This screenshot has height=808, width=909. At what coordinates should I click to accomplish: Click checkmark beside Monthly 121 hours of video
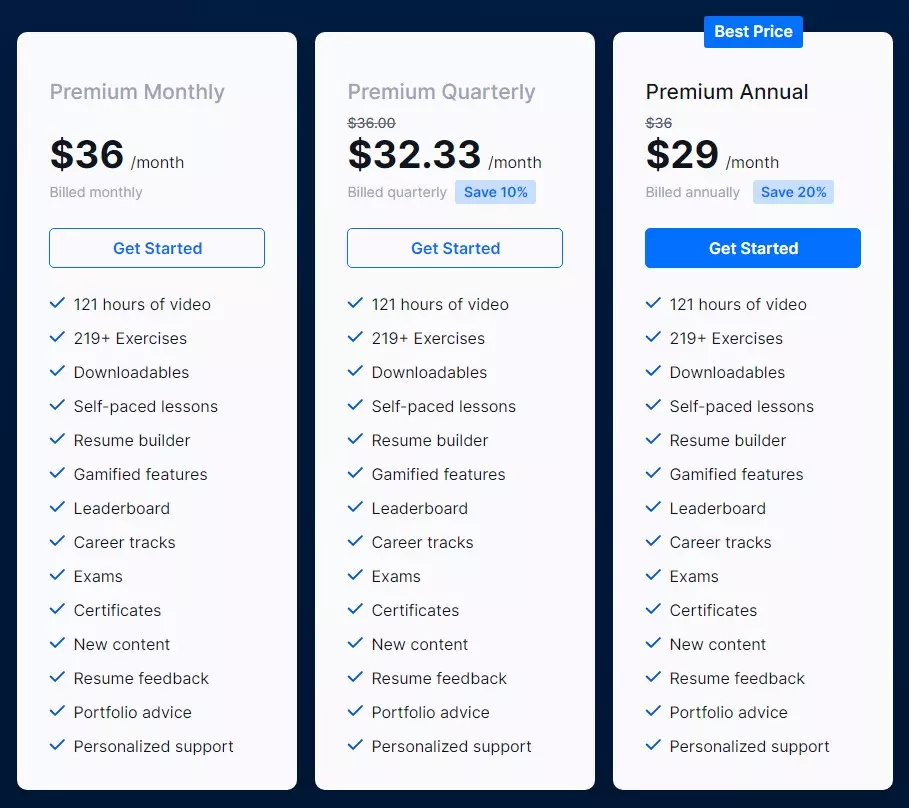click(x=57, y=303)
